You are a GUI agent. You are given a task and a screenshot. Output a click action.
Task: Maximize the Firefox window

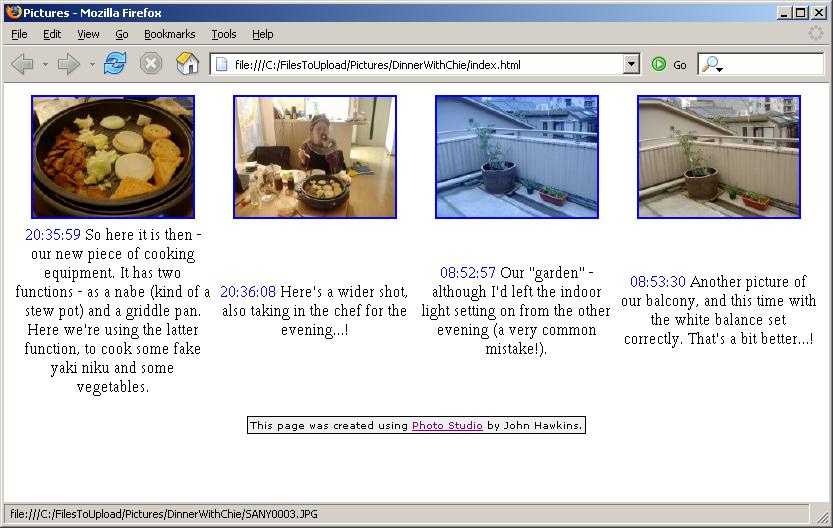click(801, 12)
